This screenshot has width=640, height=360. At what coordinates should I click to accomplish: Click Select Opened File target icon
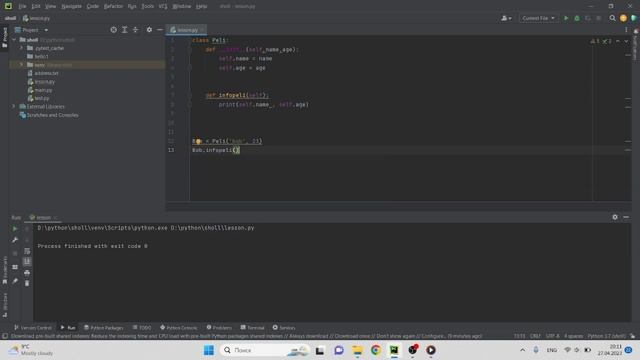point(113,30)
